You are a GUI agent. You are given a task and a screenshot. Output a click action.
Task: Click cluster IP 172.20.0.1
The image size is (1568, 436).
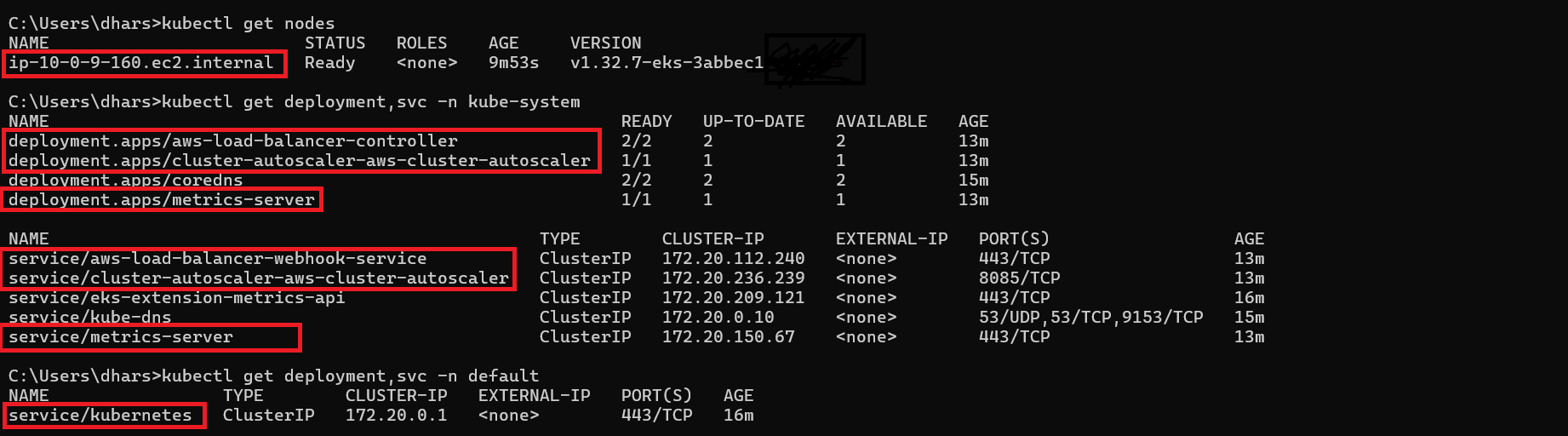(396, 416)
